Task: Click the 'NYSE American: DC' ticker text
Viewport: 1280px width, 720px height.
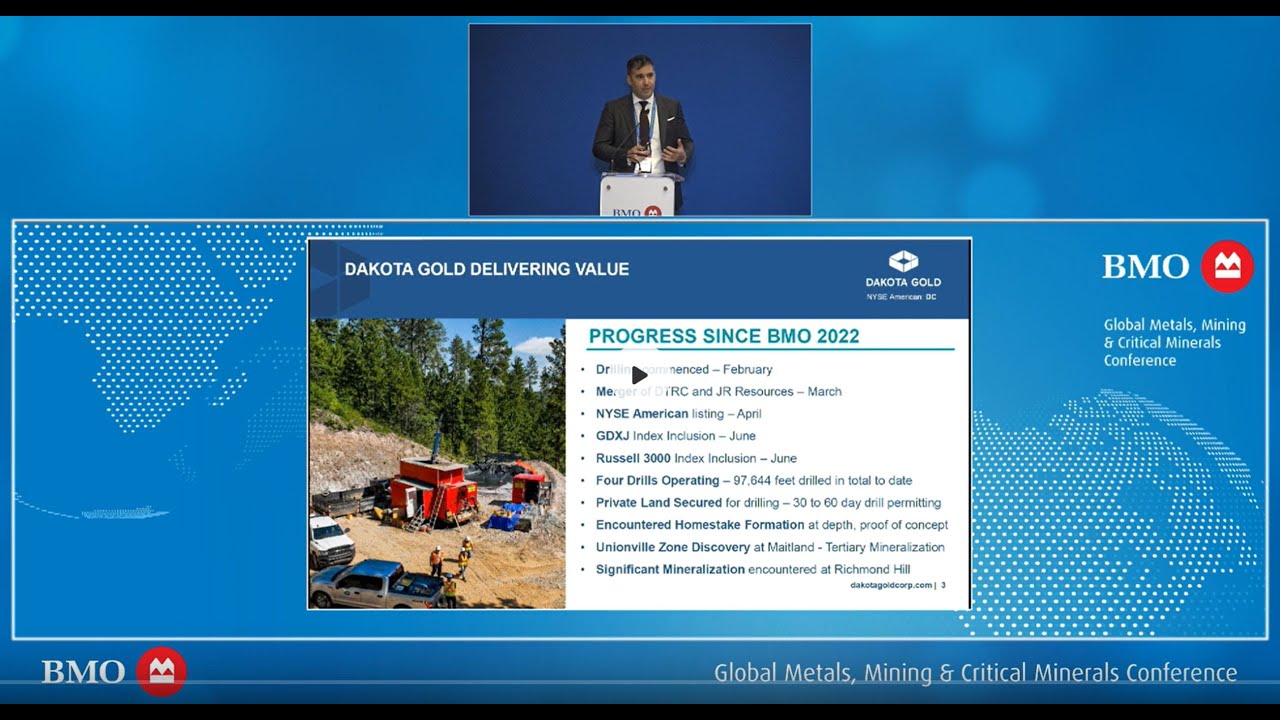Action: click(903, 297)
